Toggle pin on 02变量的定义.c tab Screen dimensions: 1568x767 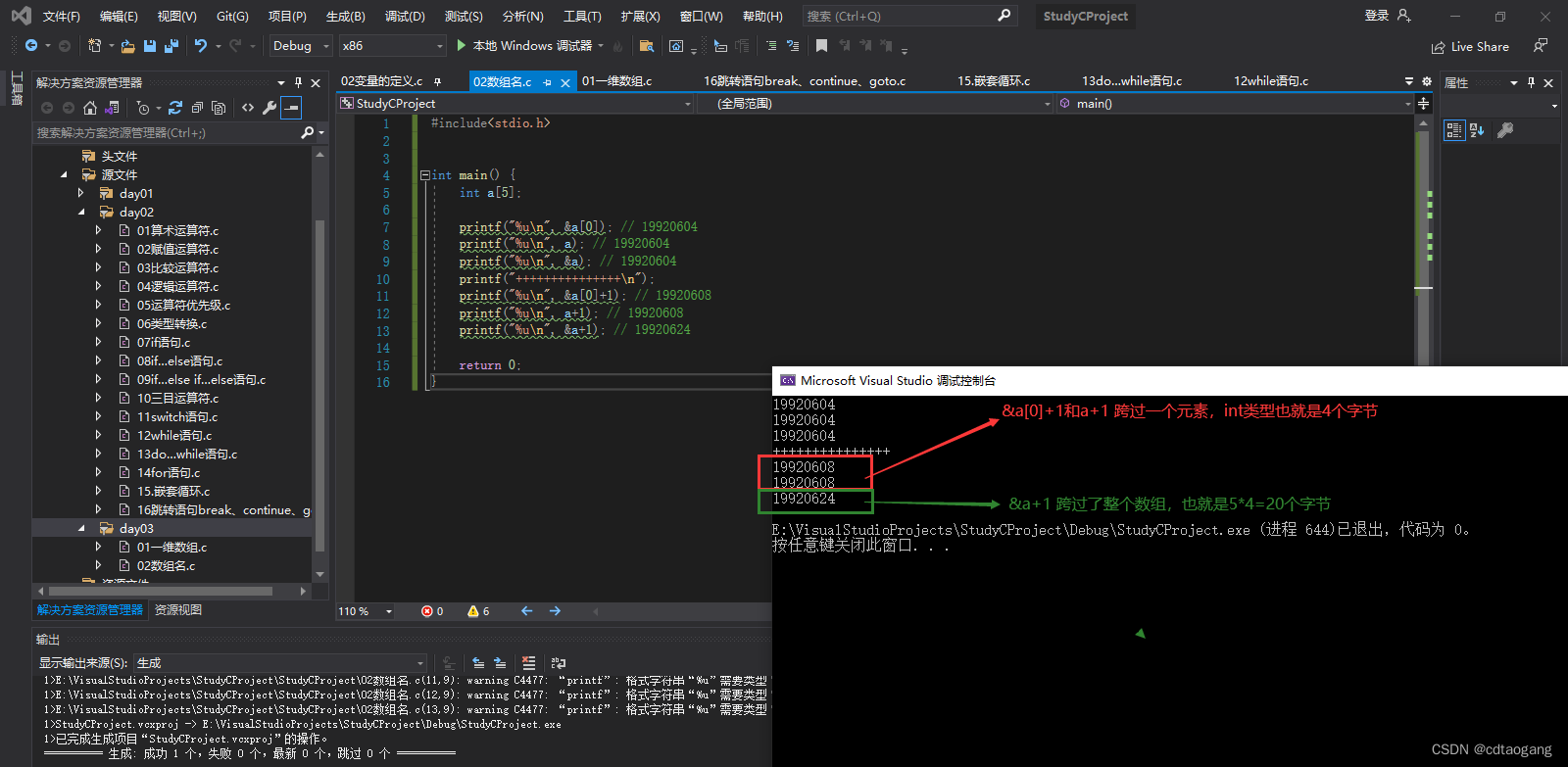click(x=437, y=81)
